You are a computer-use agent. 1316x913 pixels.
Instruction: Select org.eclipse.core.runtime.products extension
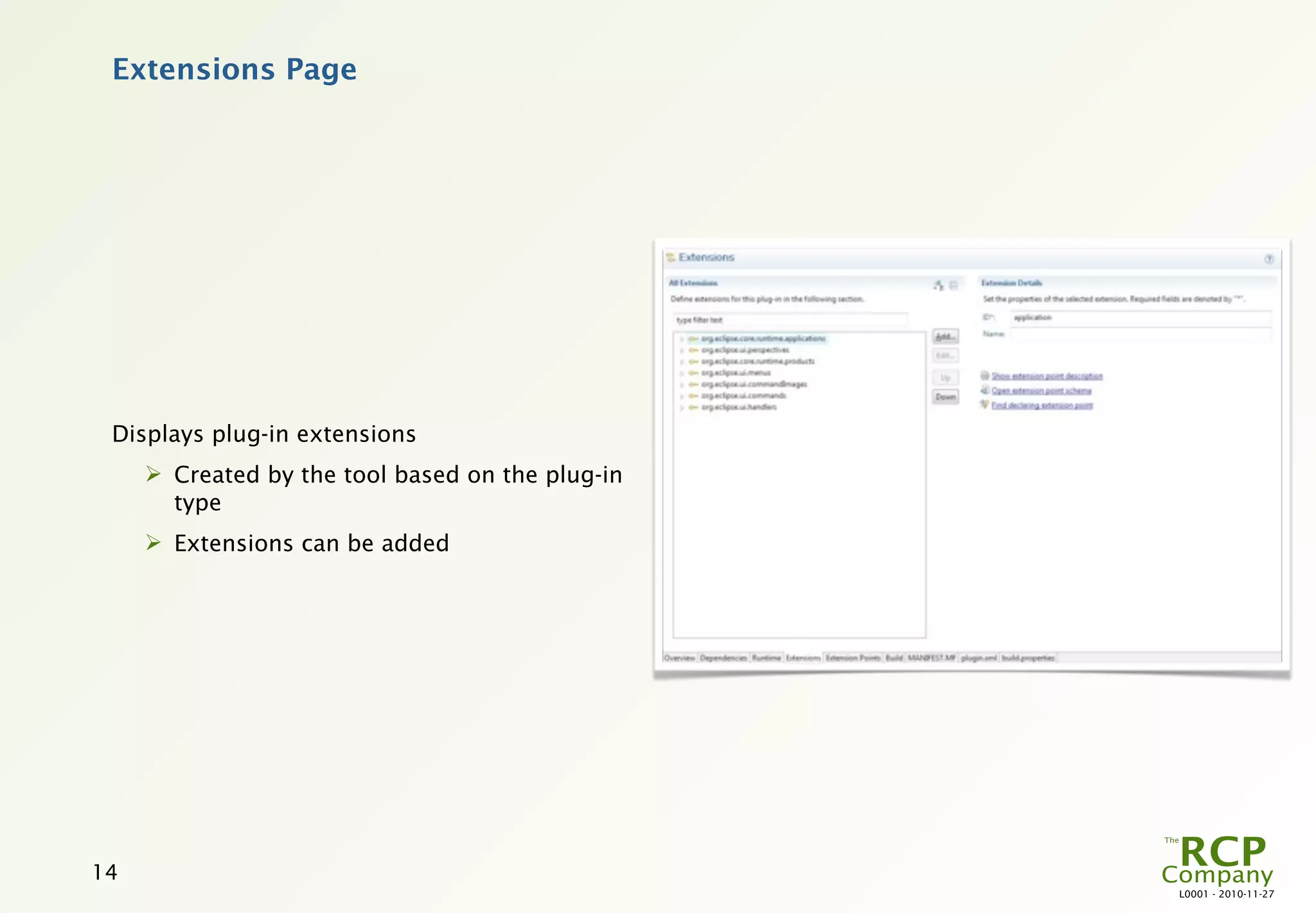[758, 362]
